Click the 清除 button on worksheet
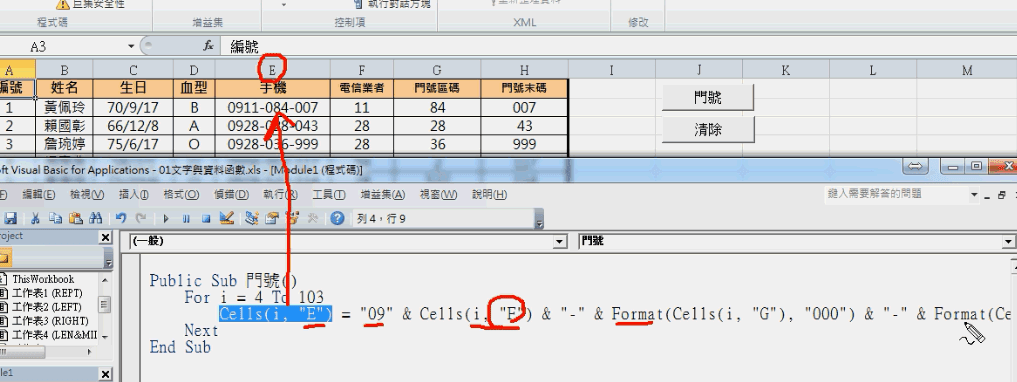Image resolution: width=1017 pixels, height=382 pixels. tap(708, 130)
